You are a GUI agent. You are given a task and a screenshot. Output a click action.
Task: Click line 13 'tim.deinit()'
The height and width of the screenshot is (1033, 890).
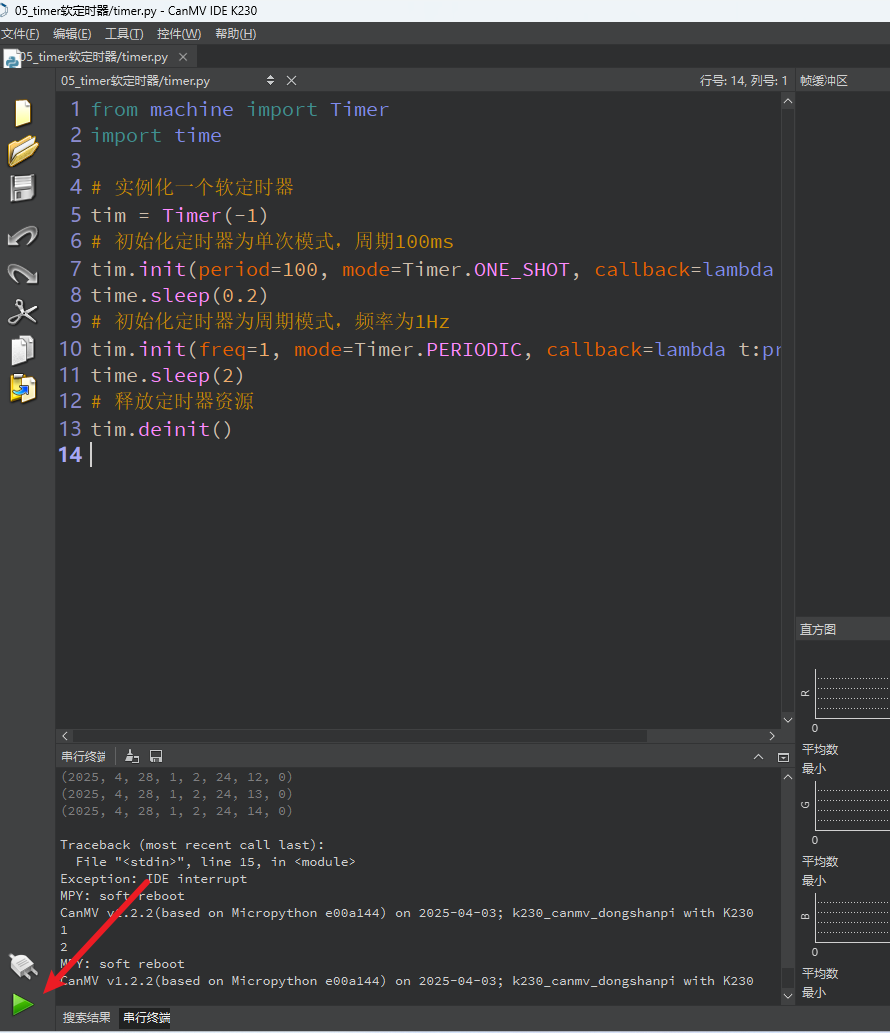pos(161,430)
